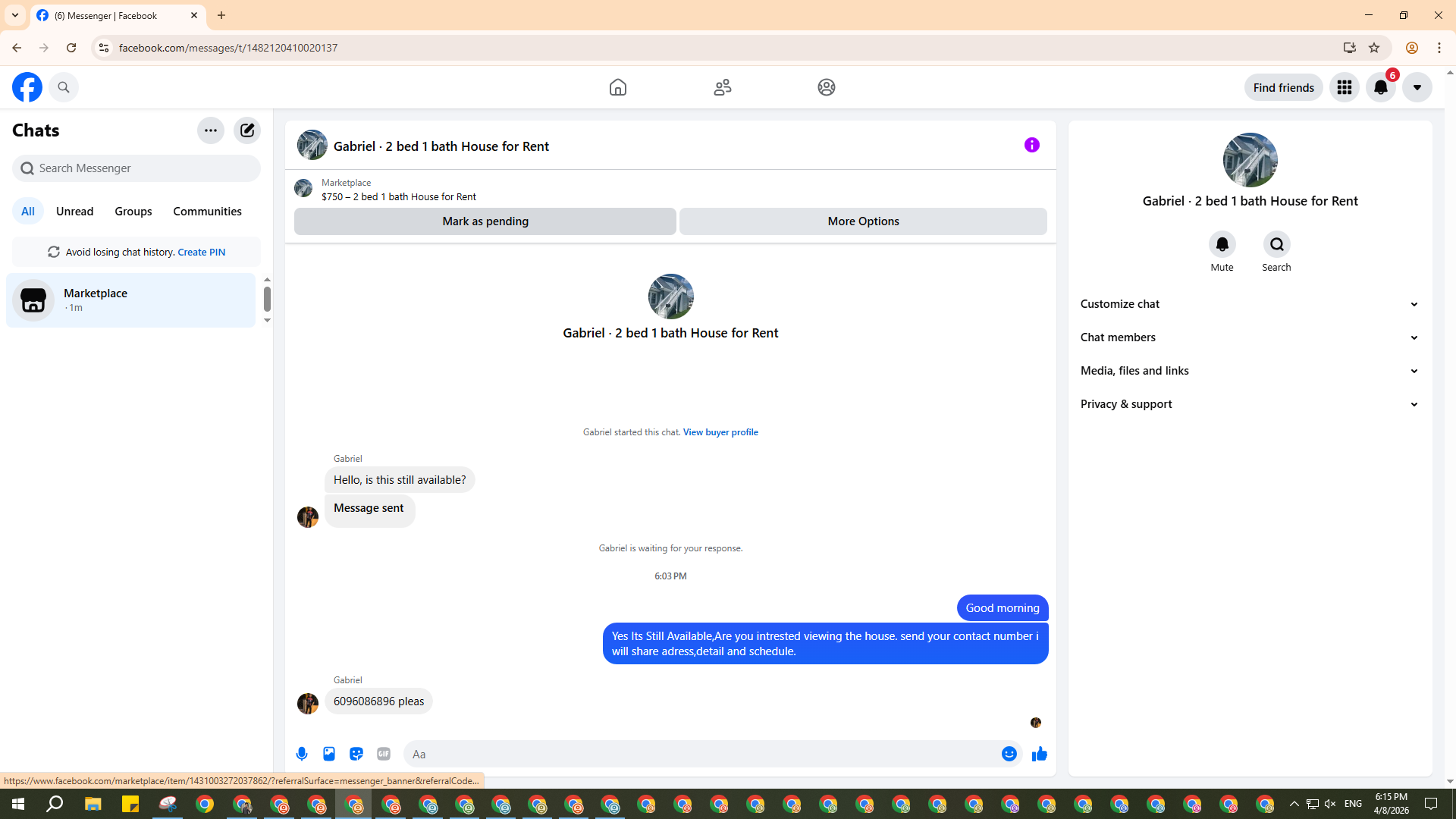The height and width of the screenshot is (819, 1456).
Task: Switch to the Unread chats tab
Action: [x=74, y=212]
